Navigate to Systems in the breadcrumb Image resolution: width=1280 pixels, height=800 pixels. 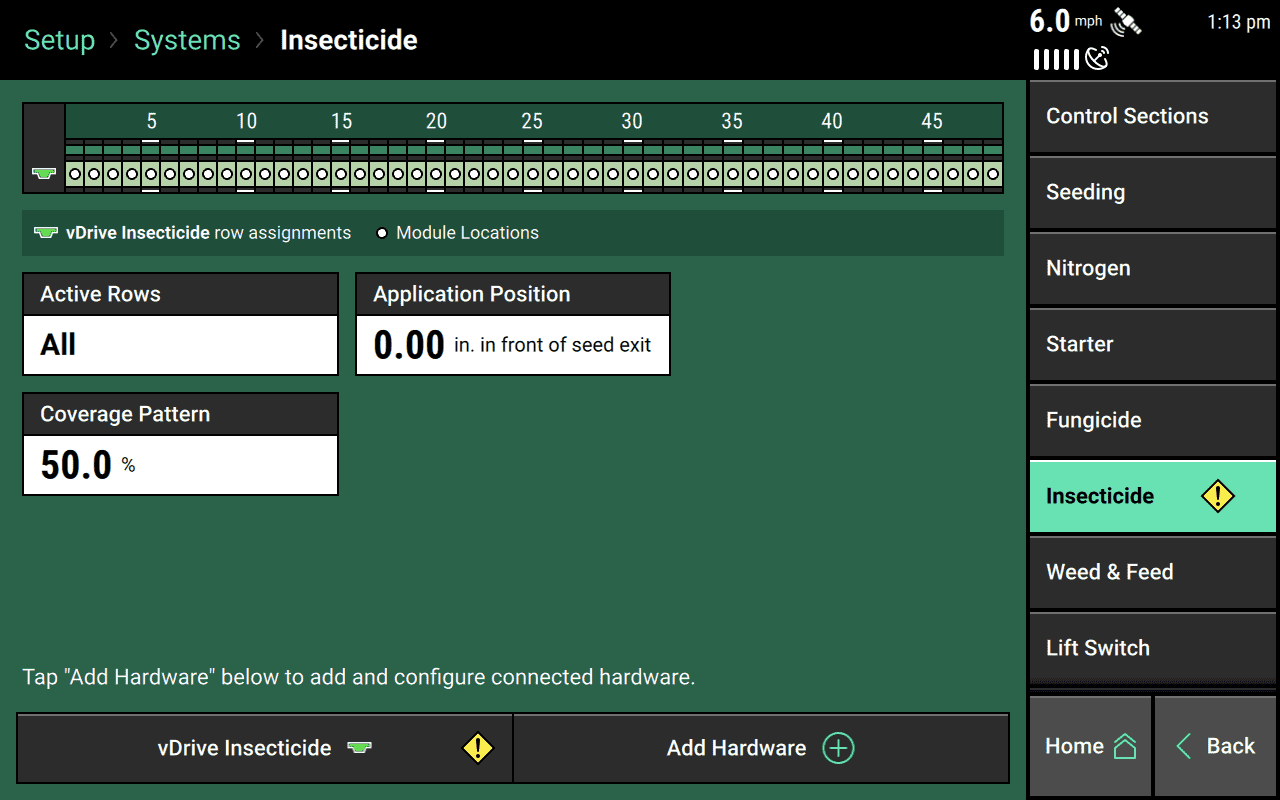click(x=187, y=40)
